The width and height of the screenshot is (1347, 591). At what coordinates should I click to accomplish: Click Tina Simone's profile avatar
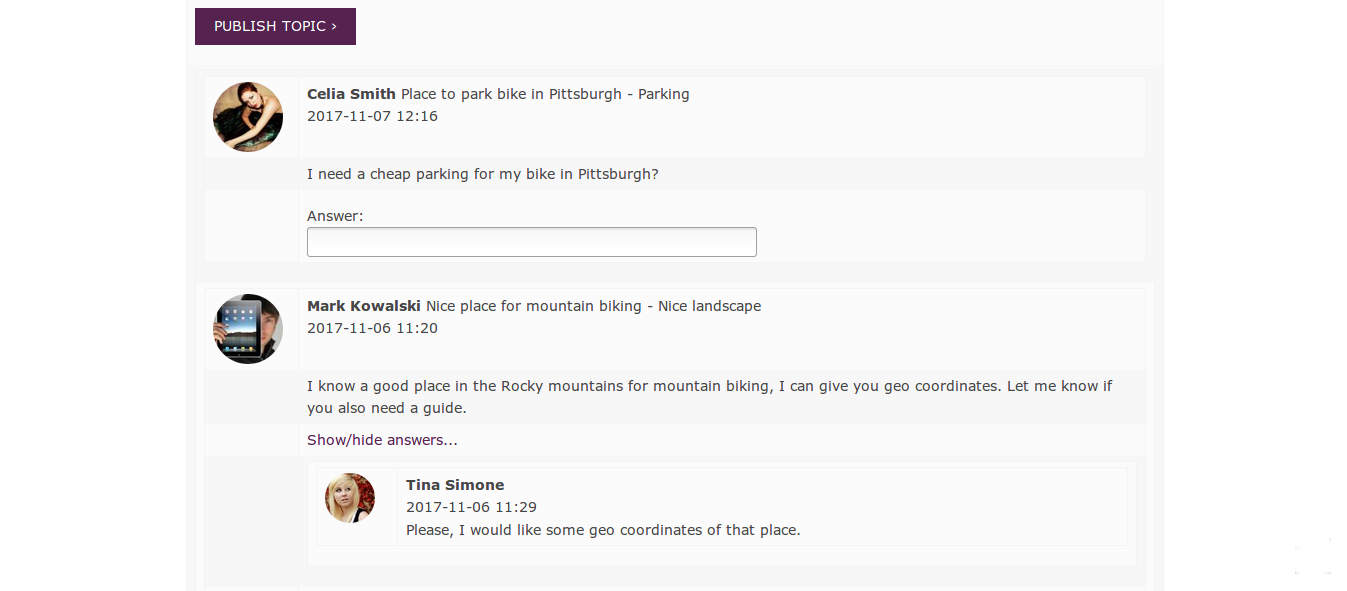350,498
